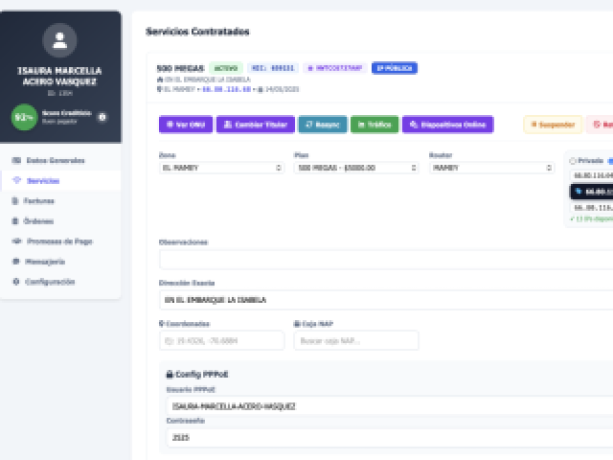This screenshot has width=613, height=460.
Task: Click the 500 MEGAS service title
Action: point(181,68)
